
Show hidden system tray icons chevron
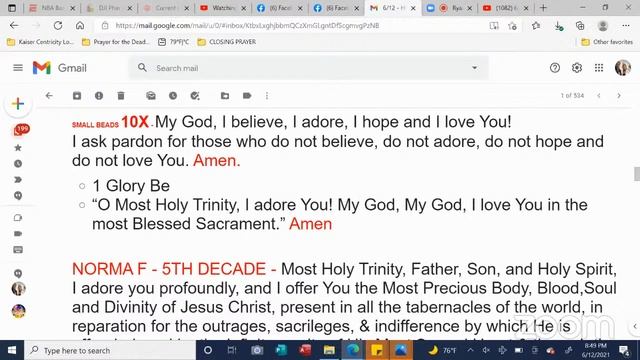pyautogui.click(x=470, y=350)
